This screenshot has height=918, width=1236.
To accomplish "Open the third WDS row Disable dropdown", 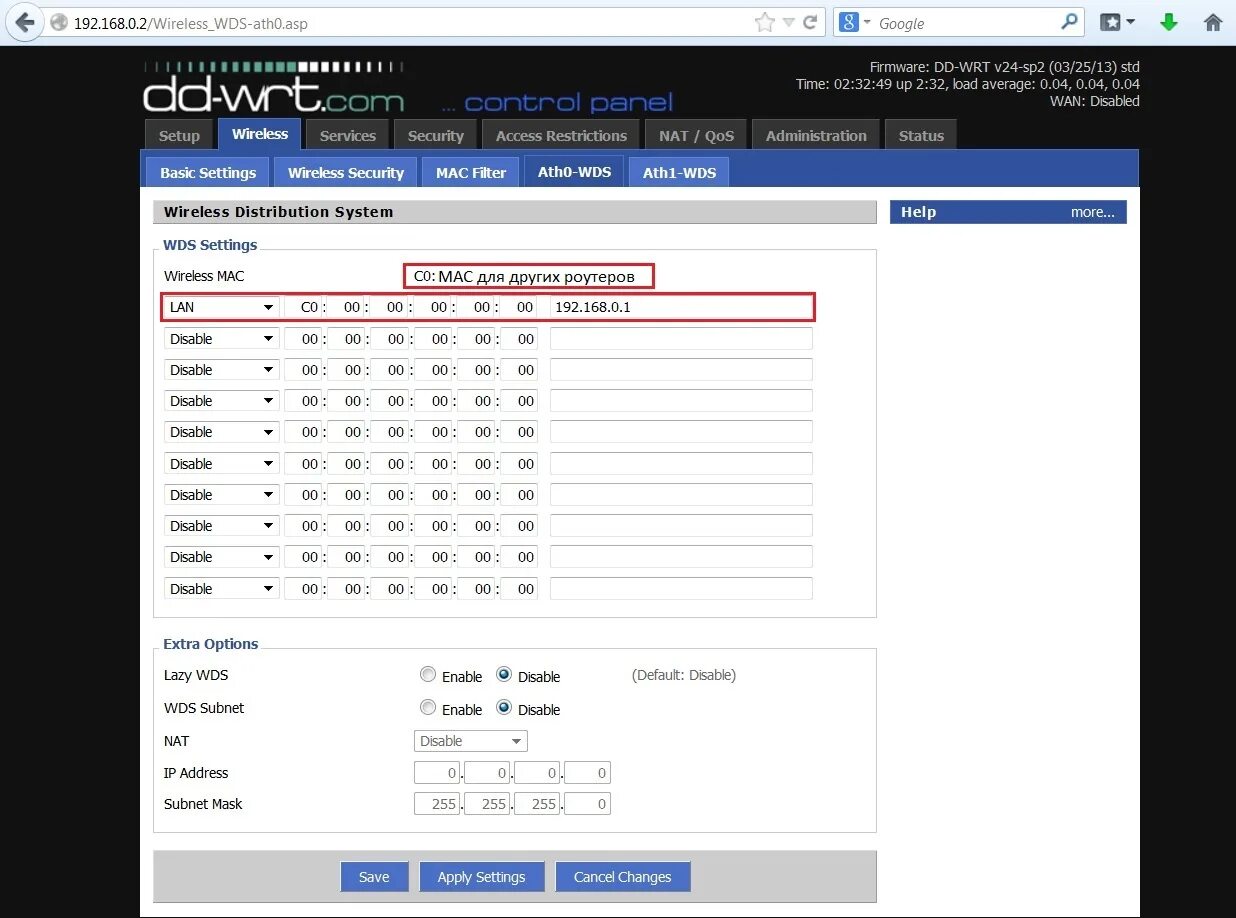I will [x=221, y=370].
